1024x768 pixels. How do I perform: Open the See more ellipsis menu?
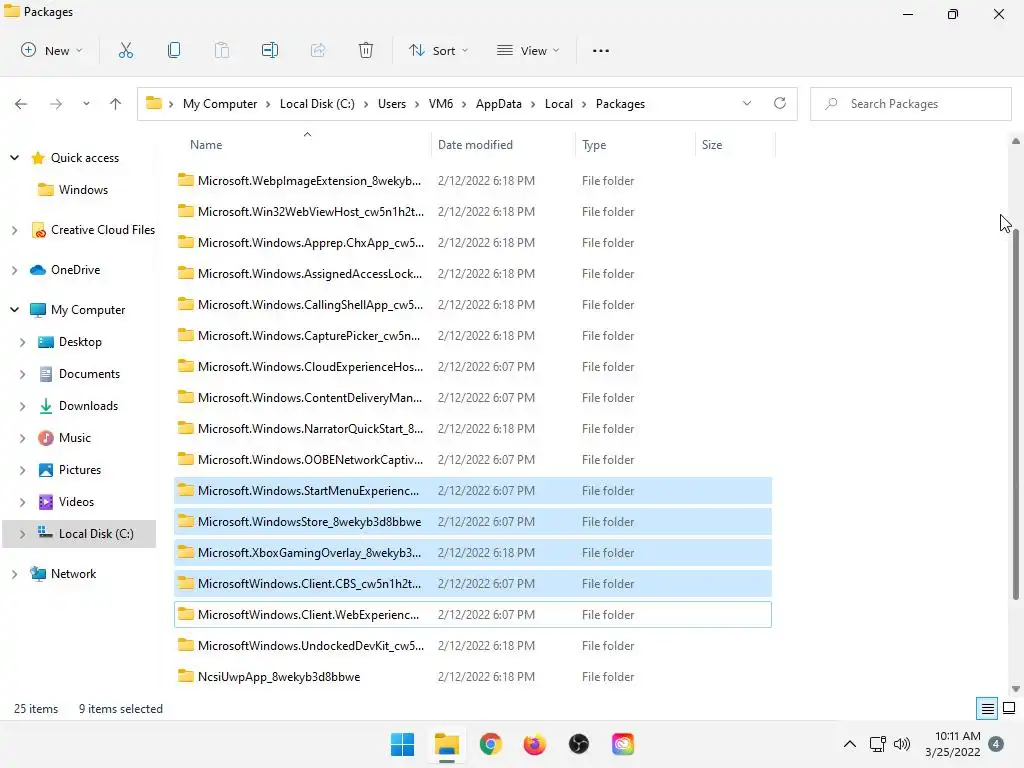click(x=600, y=50)
